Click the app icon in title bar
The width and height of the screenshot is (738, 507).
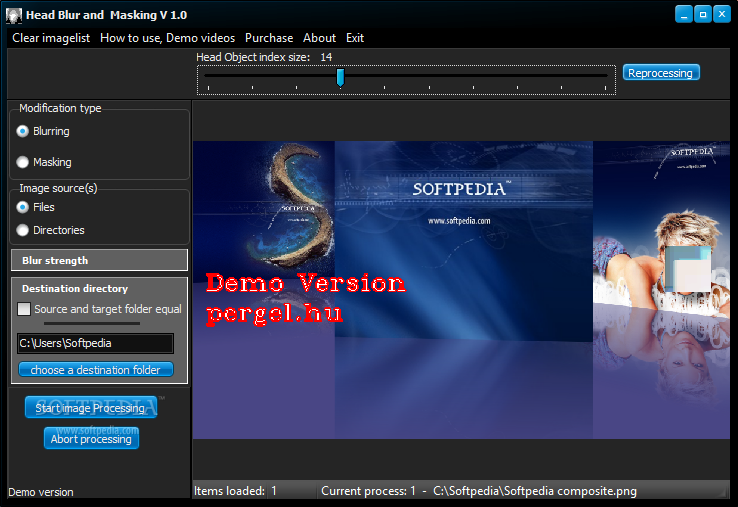14,15
